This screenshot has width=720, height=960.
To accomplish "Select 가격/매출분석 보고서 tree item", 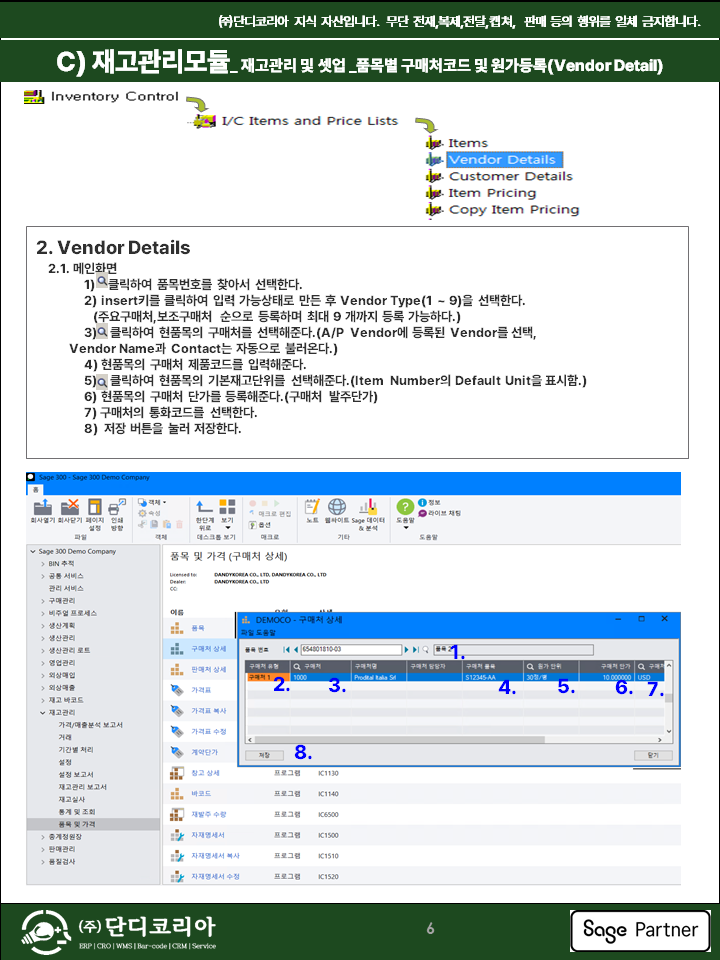I will coord(91,725).
